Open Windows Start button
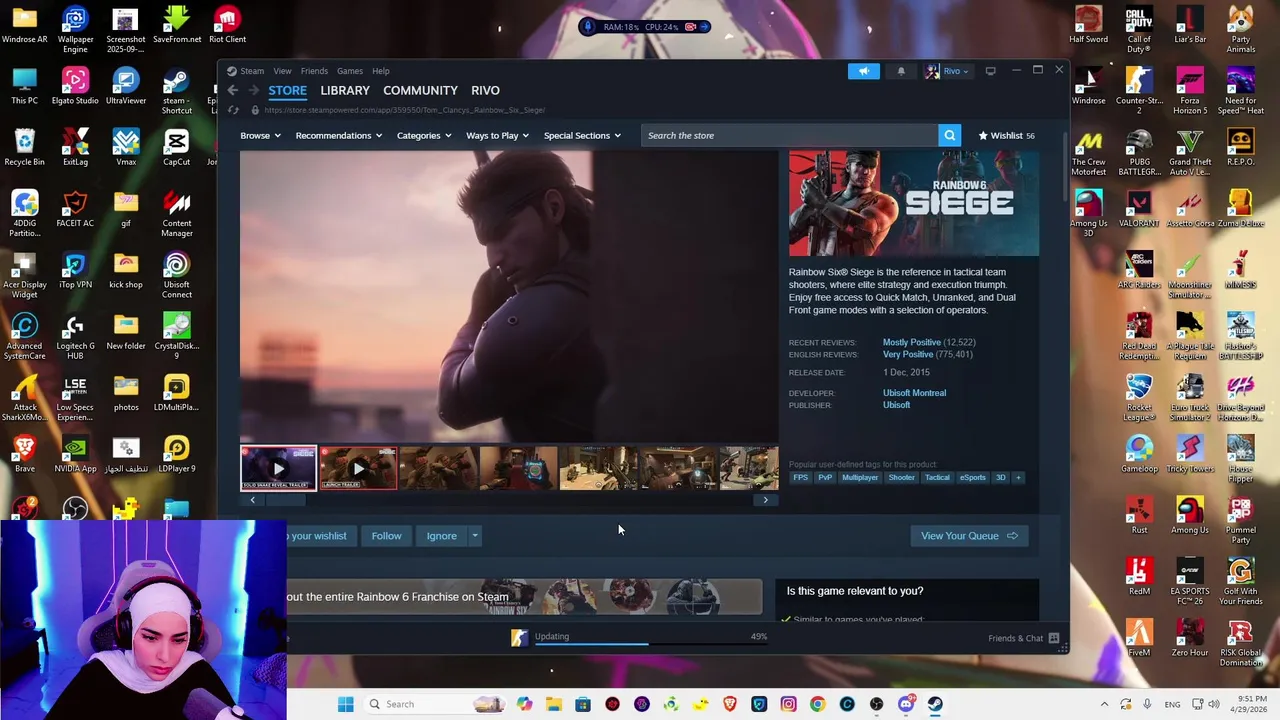The width and height of the screenshot is (1280, 720). [345, 704]
